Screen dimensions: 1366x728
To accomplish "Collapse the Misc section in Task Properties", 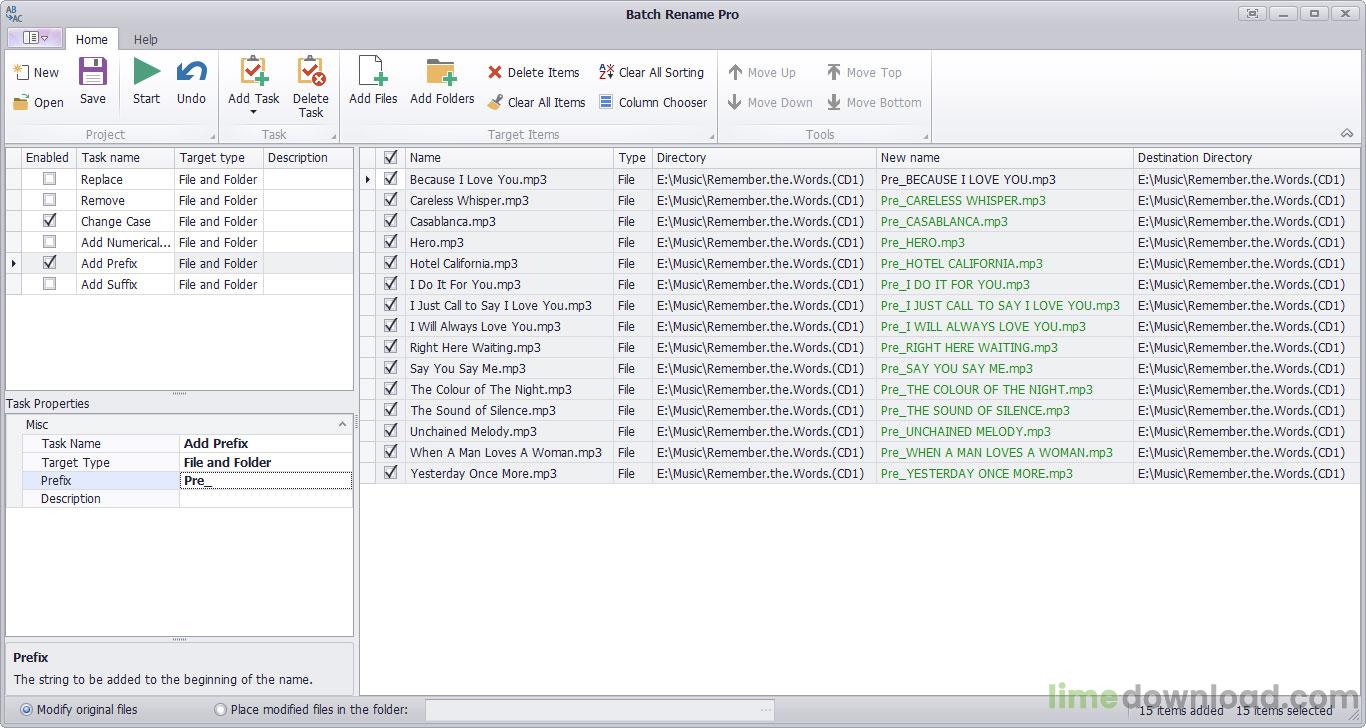I will (342, 423).
